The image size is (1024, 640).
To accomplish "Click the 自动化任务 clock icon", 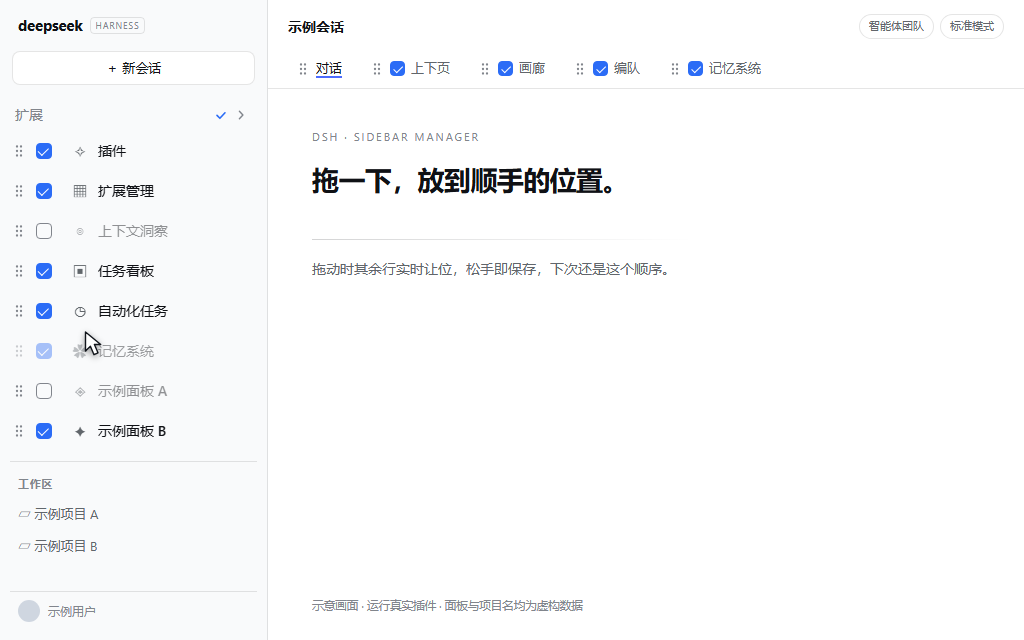I will 80,312.
